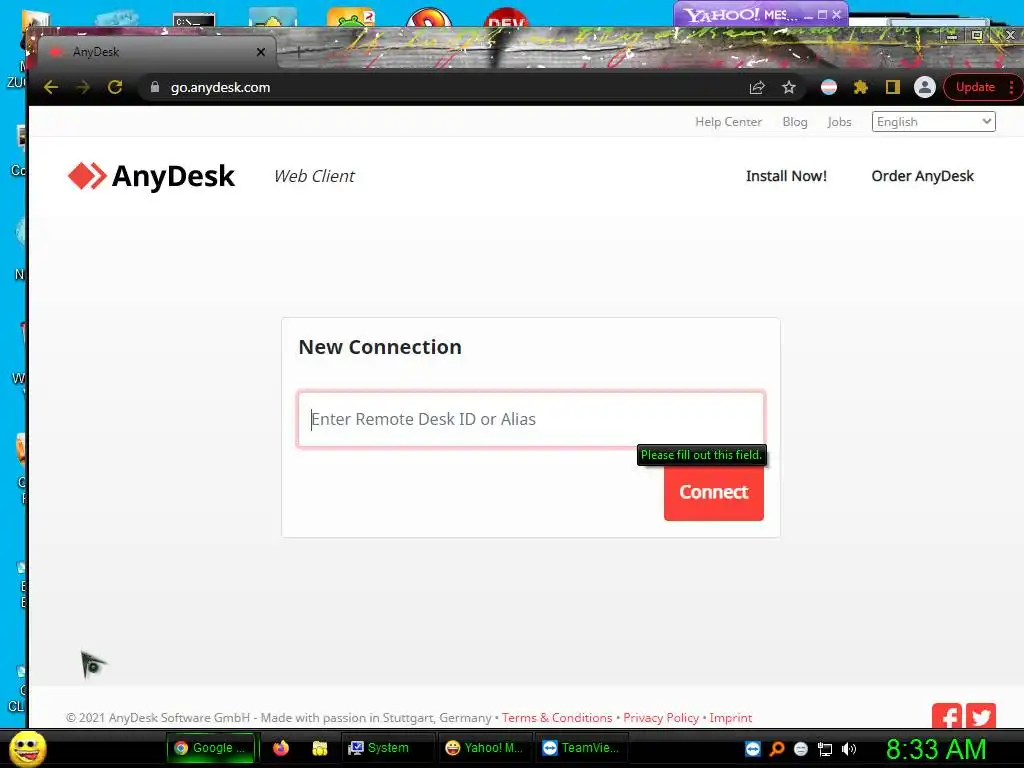The image size is (1024, 768).
Task: Click Install Now! menu item
Action: pyautogui.click(x=786, y=176)
